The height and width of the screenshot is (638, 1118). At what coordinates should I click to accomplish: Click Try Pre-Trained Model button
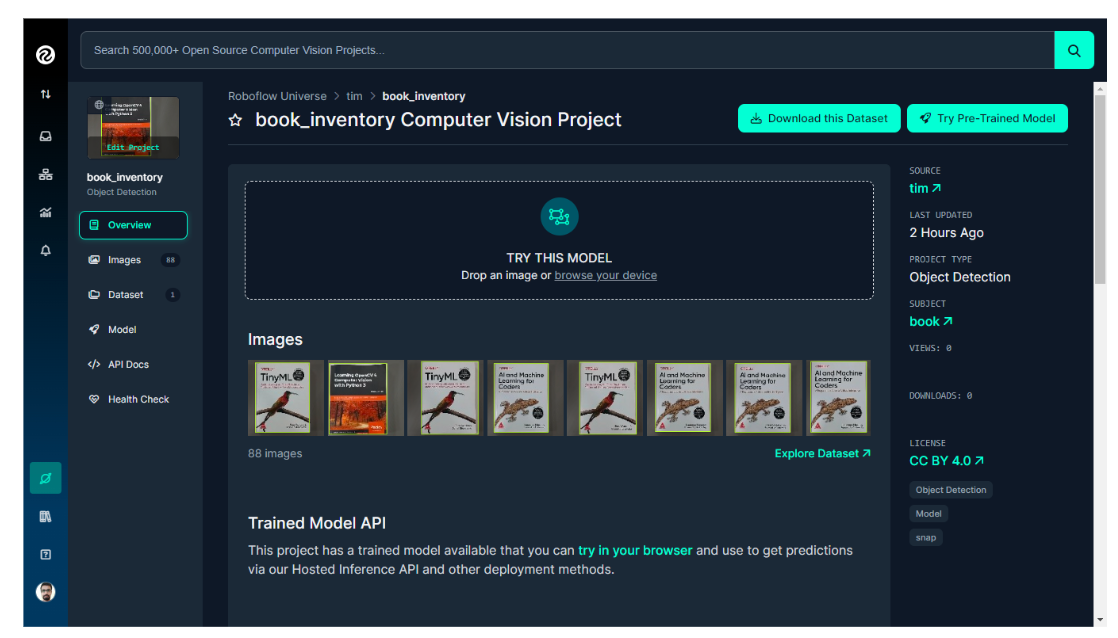click(988, 118)
